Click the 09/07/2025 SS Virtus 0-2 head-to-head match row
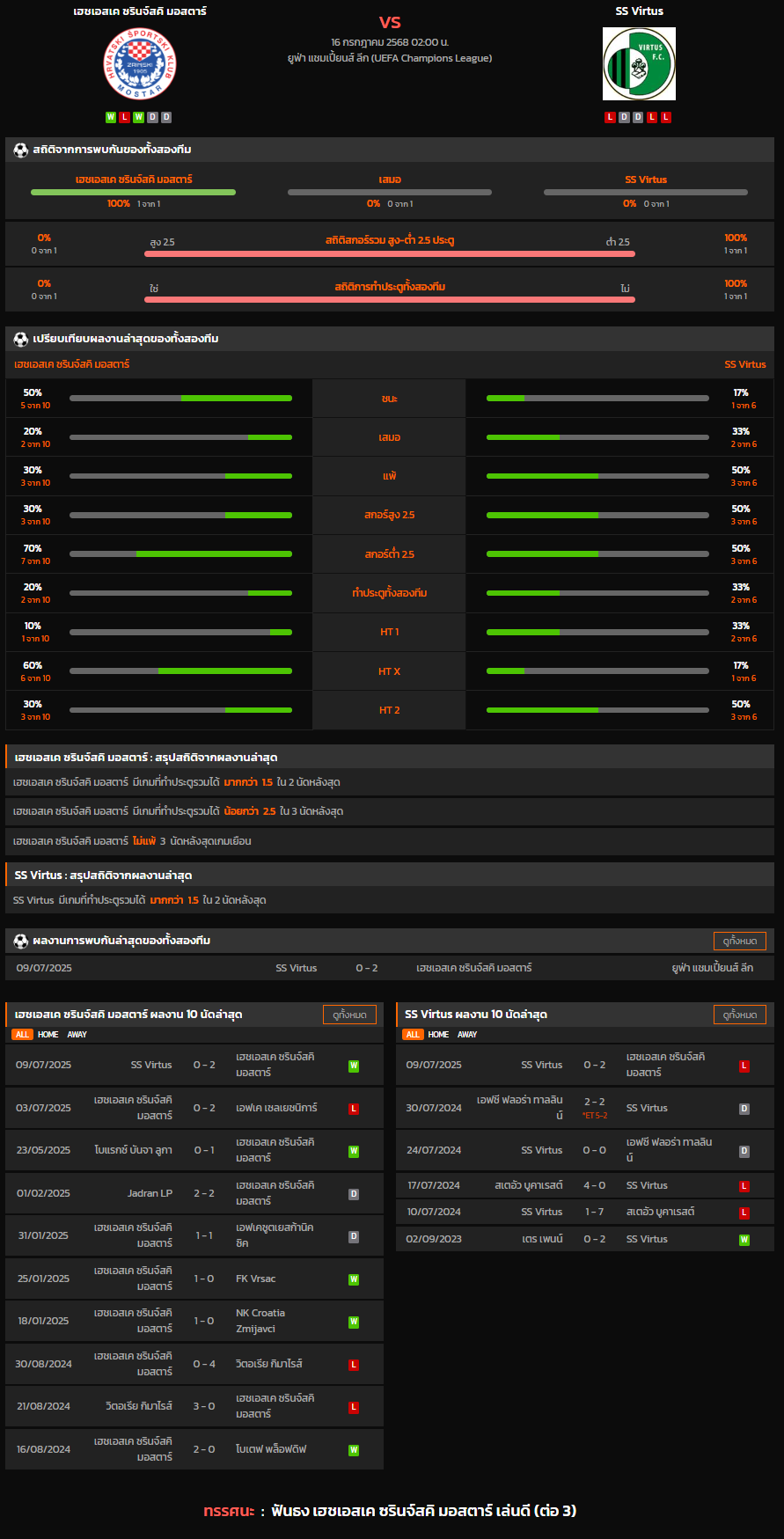This screenshot has width=784, height=1539. click(390, 968)
